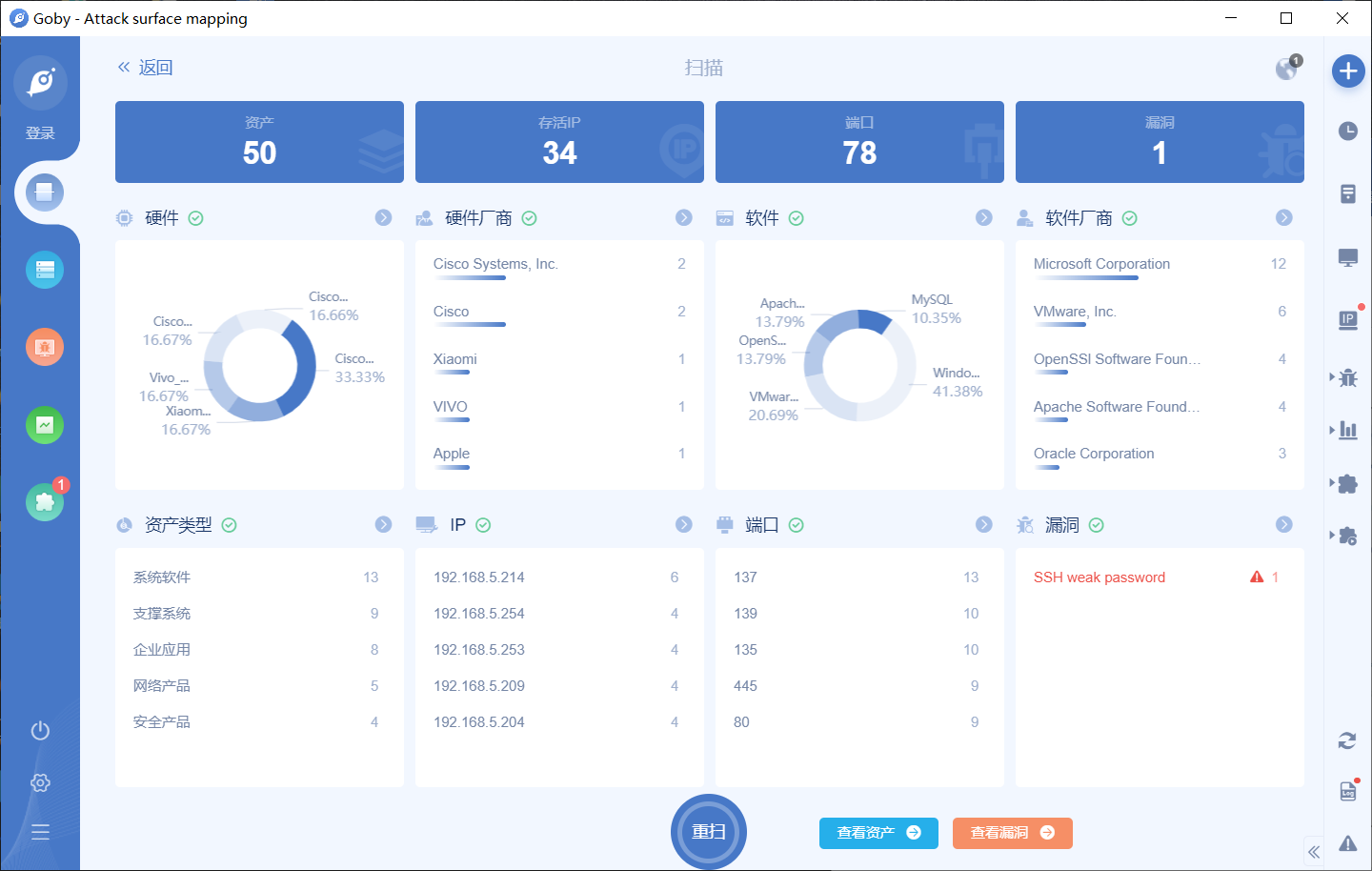The width and height of the screenshot is (1372, 871).
Task: Click the 查看资产 view assets button
Action: (878, 833)
